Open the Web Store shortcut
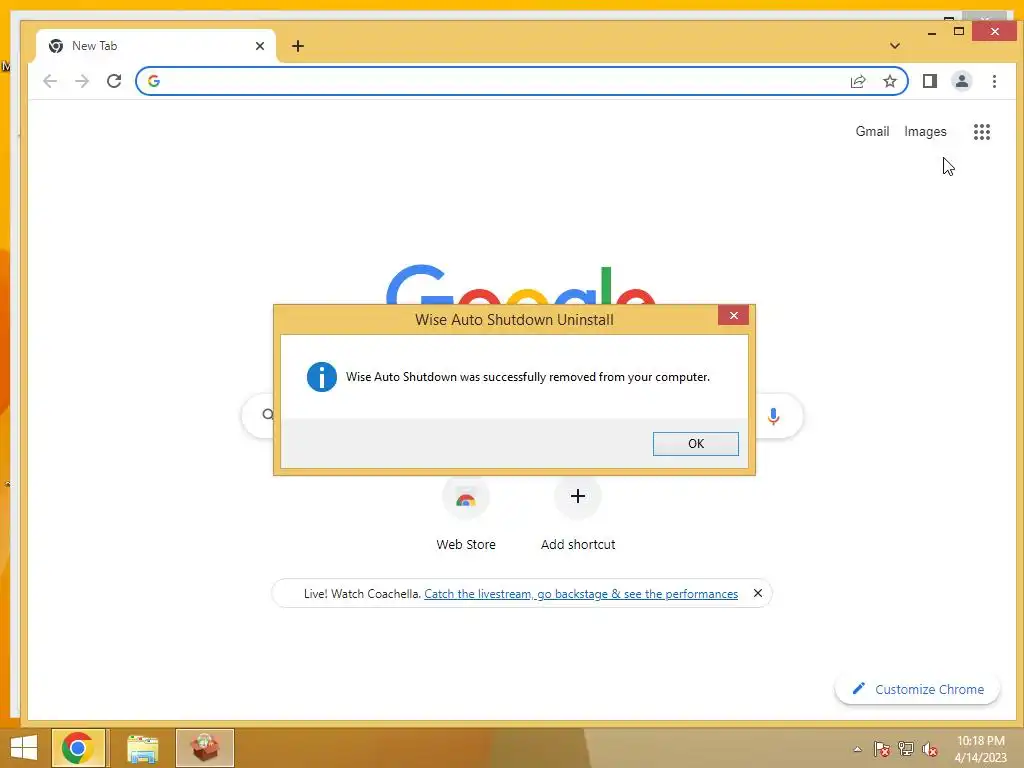 (x=466, y=515)
